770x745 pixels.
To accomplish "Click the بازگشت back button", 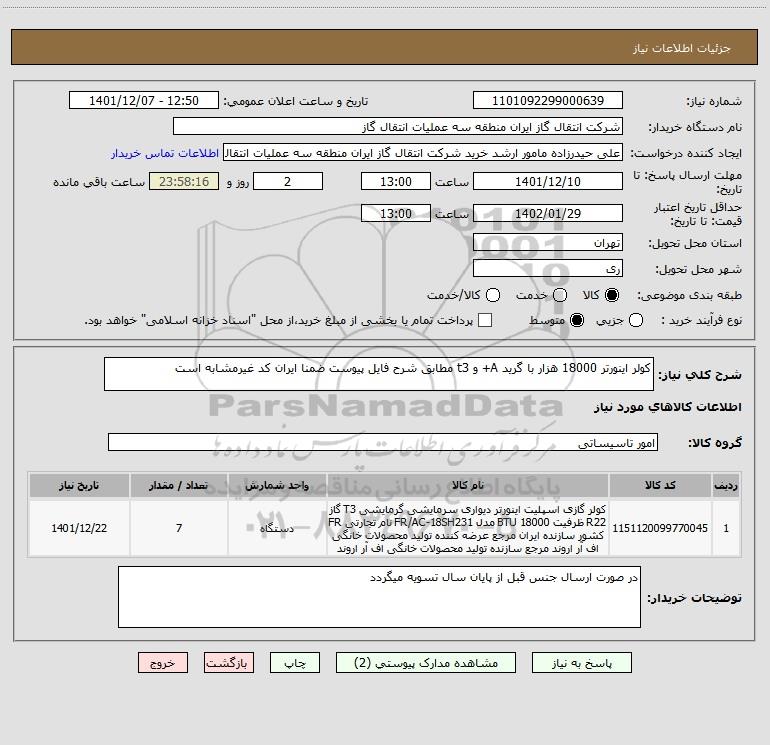I will coord(229,663).
